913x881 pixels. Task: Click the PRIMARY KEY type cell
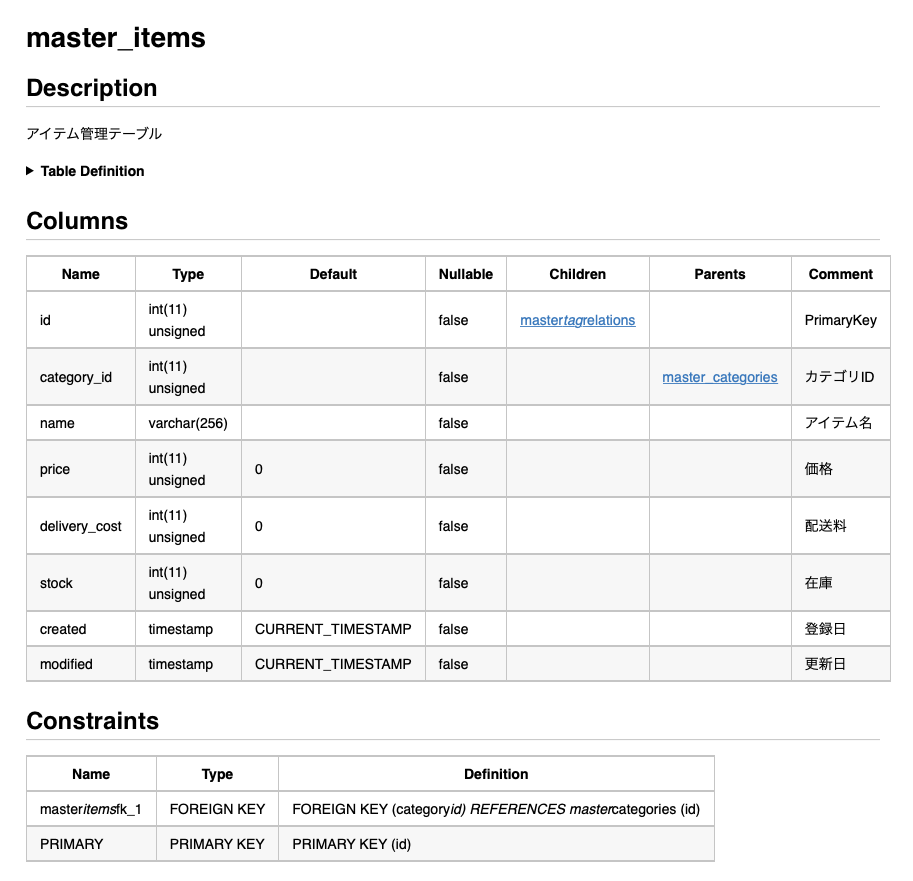[217, 844]
